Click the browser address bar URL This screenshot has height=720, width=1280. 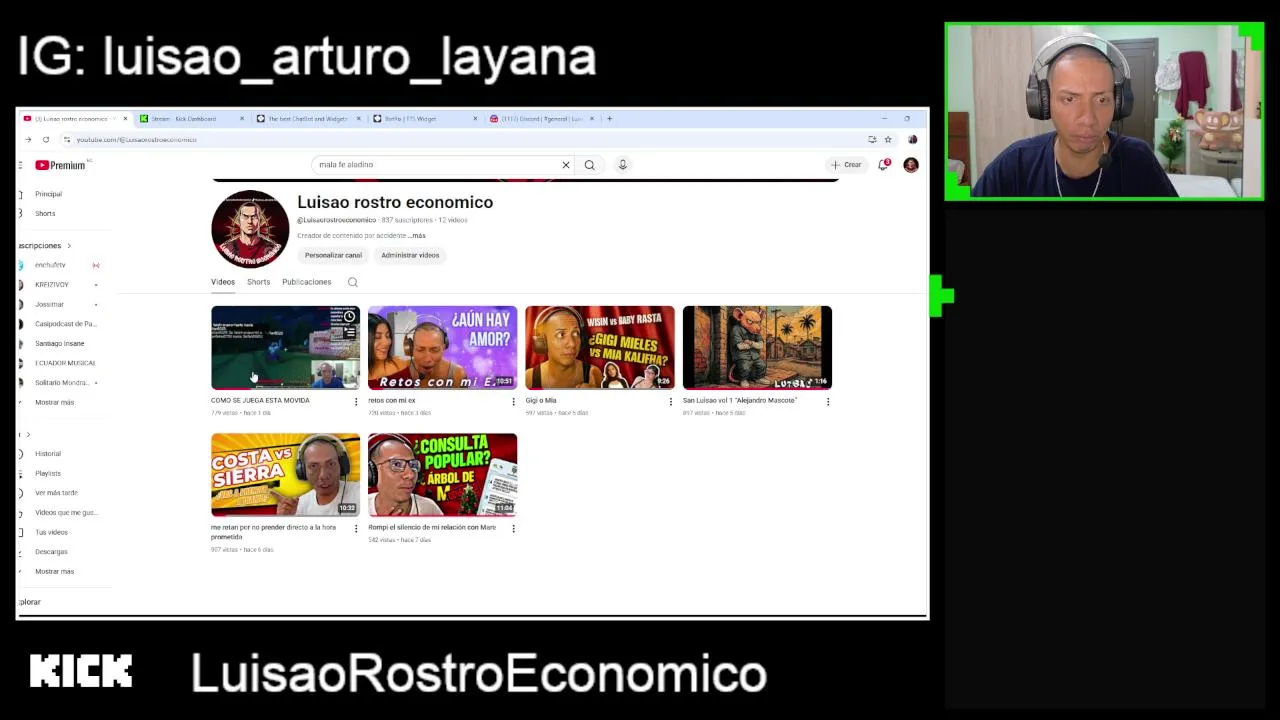point(136,140)
